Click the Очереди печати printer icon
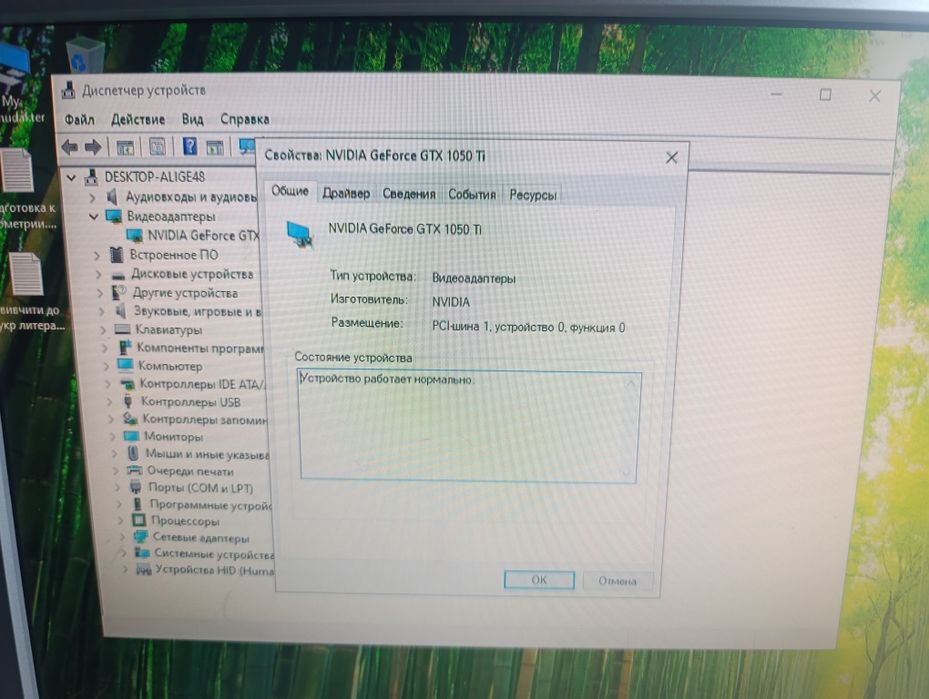Image resolution: width=929 pixels, height=699 pixels. pyautogui.click(x=134, y=470)
